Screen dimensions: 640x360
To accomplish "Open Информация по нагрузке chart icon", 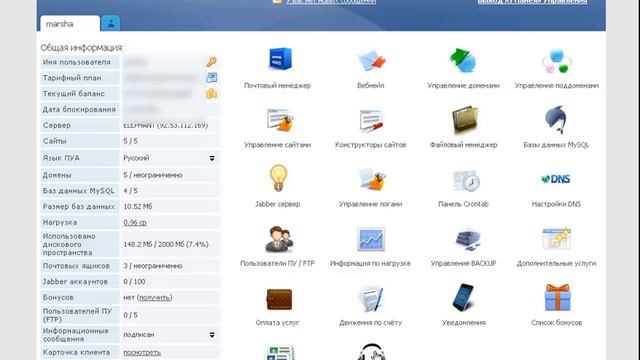I will pyautogui.click(x=371, y=239).
